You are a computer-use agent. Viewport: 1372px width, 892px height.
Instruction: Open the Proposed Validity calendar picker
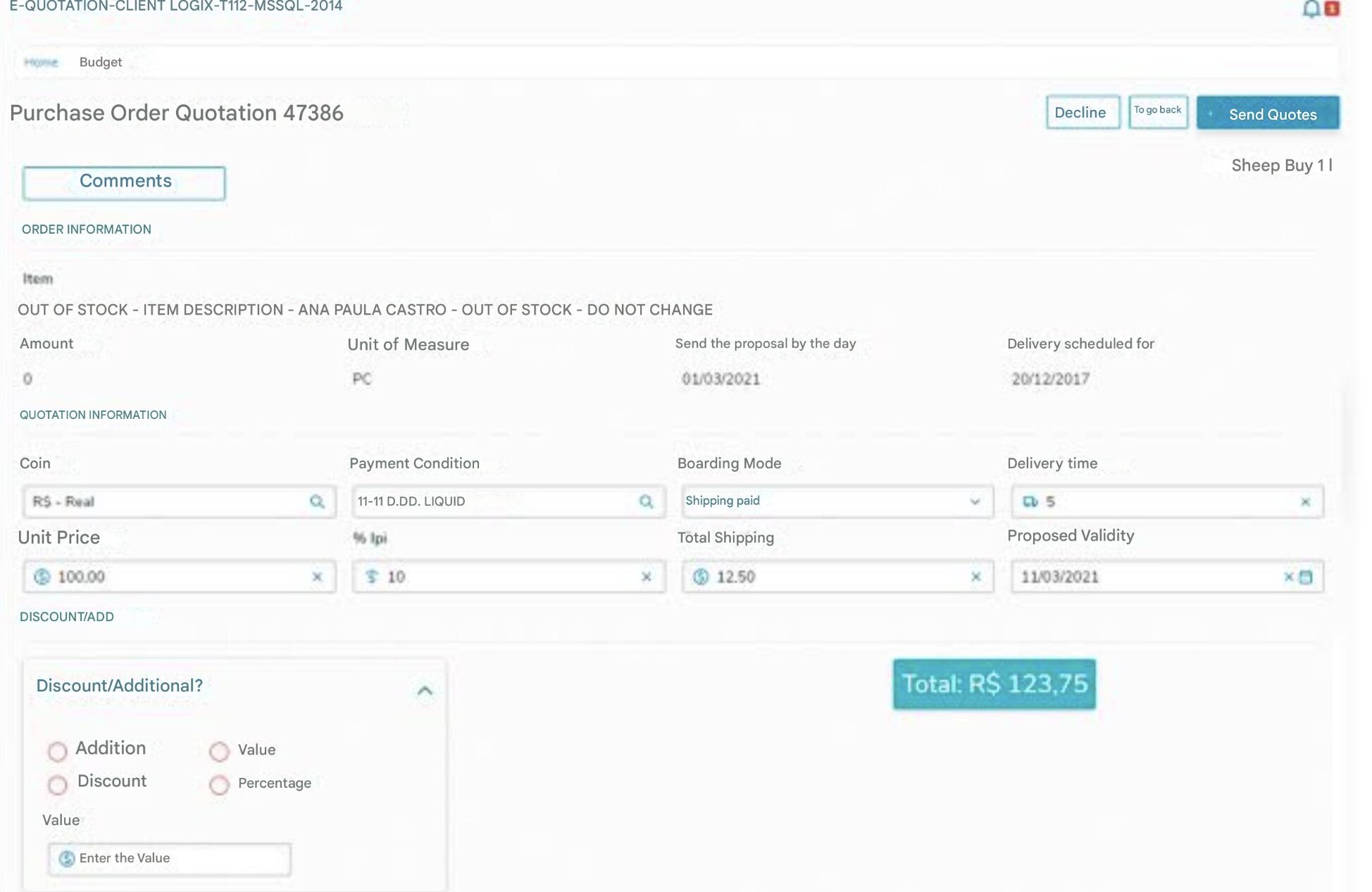point(1306,577)
